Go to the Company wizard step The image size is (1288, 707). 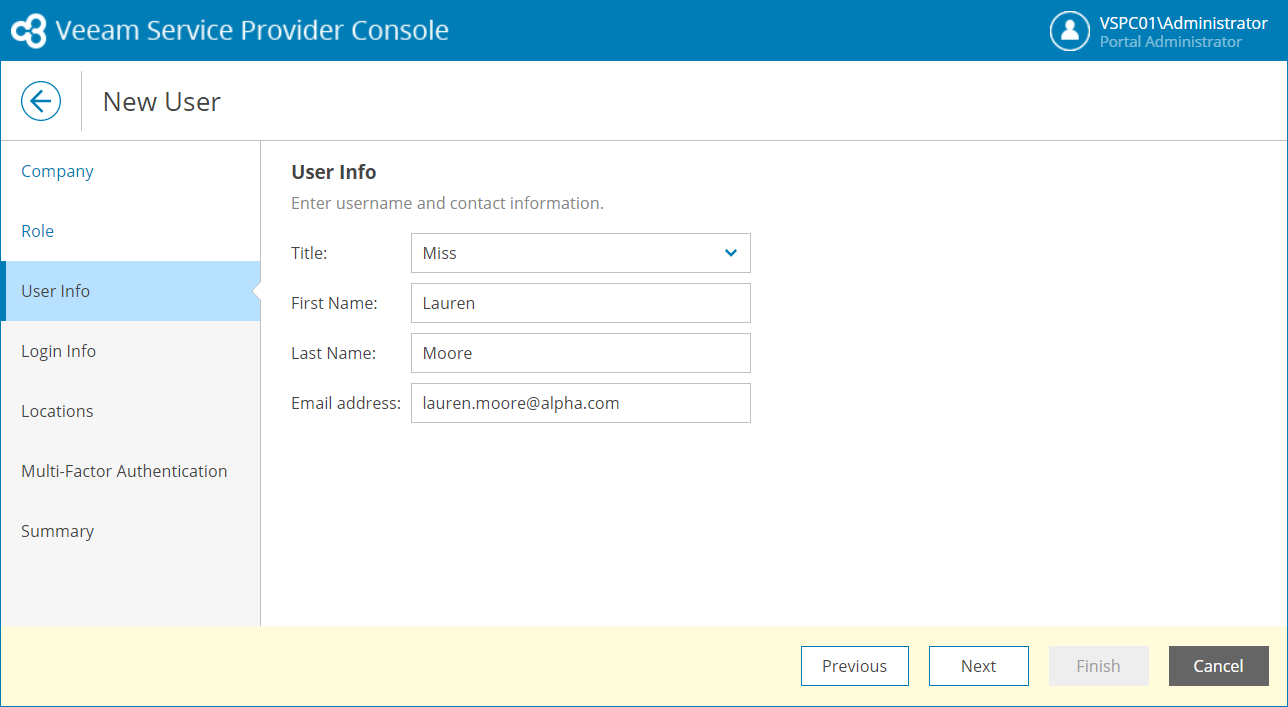click(x=57, y=171)
